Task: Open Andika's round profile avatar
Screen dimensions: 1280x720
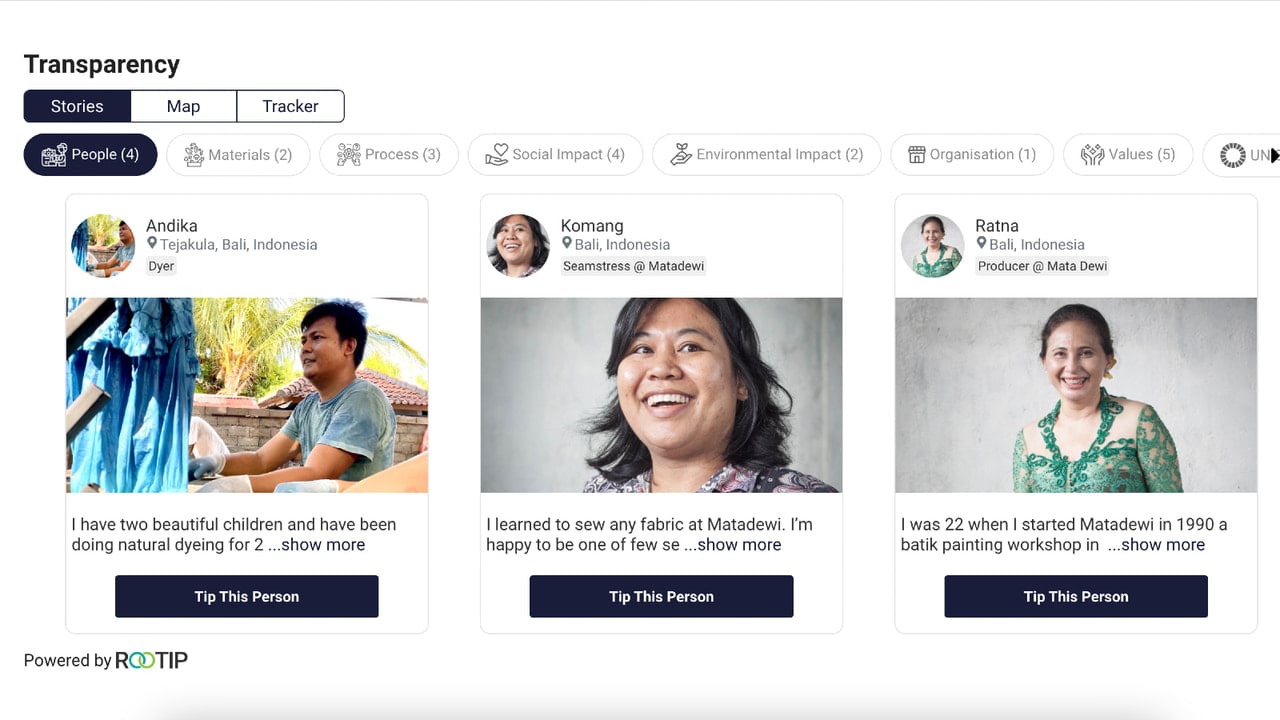Action: click(x=103, y=245)
